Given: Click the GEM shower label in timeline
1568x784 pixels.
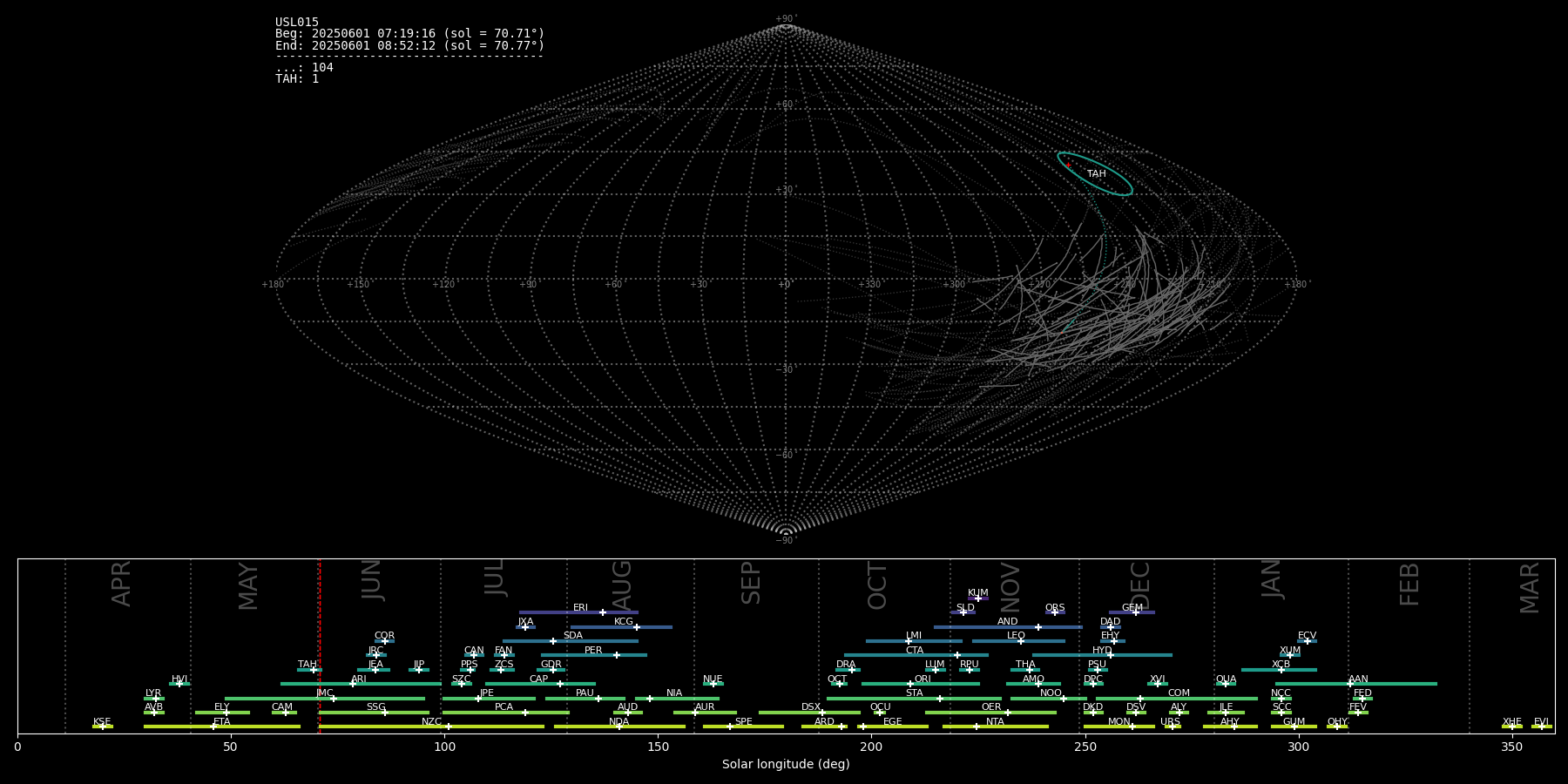Looking at the screenshot, I should (x=1132, y=608).
